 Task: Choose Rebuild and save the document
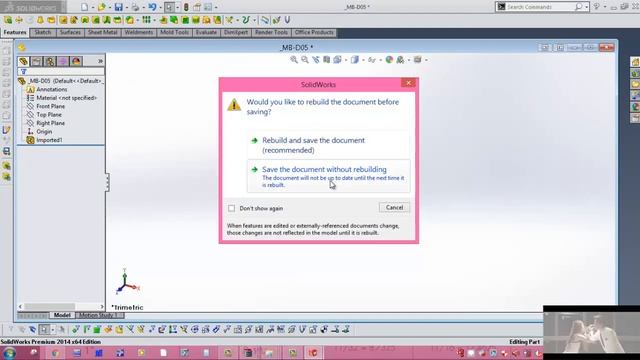coord(329,145)
